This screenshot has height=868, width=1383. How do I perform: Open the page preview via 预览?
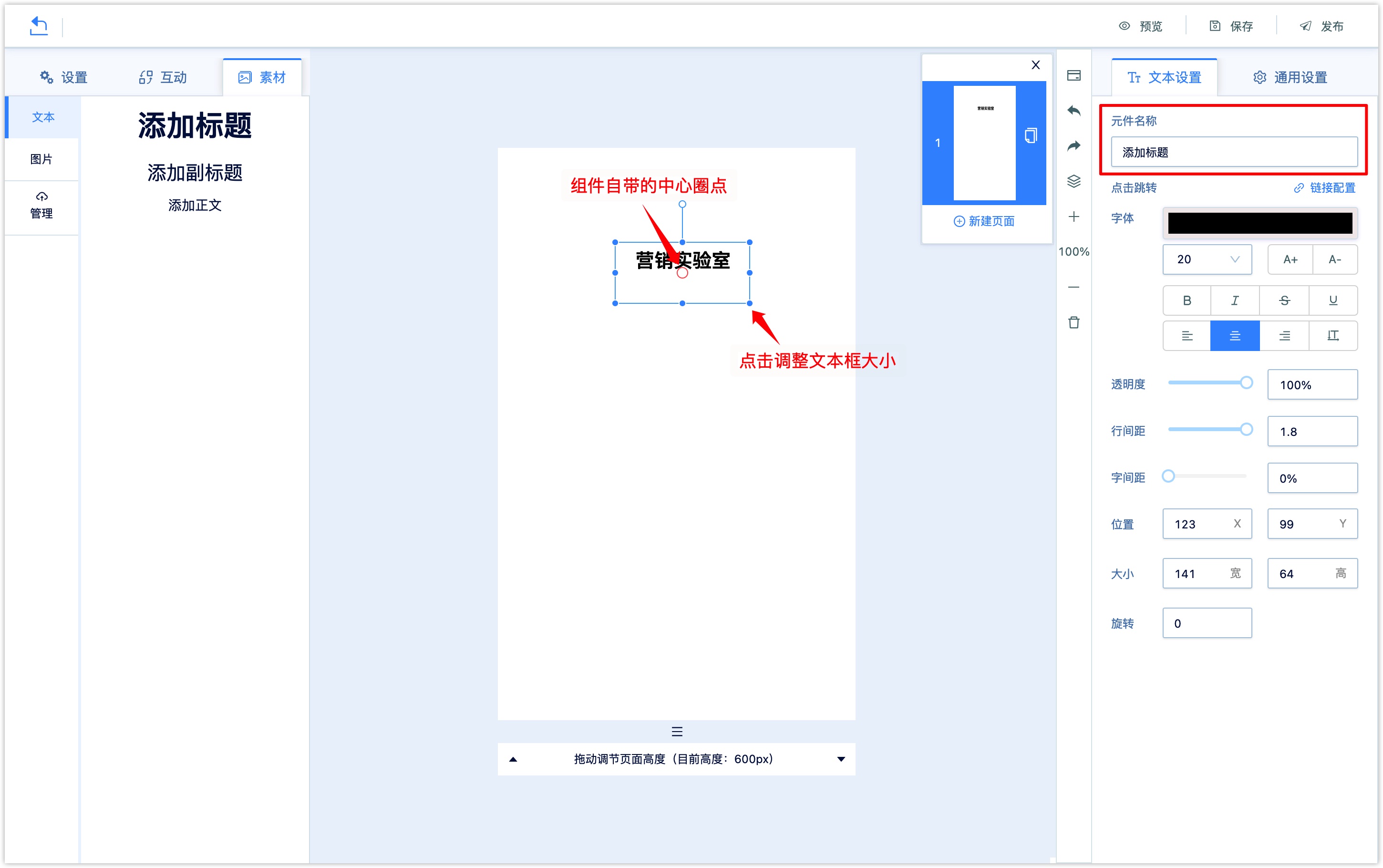click(x=1140, y=26)
